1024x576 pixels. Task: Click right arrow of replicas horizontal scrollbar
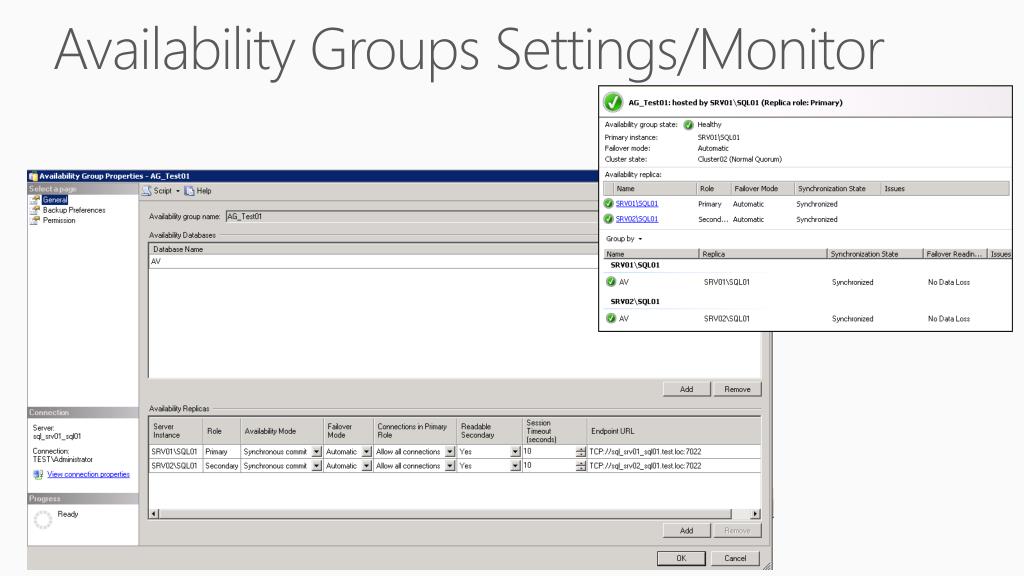click(756, 514)
